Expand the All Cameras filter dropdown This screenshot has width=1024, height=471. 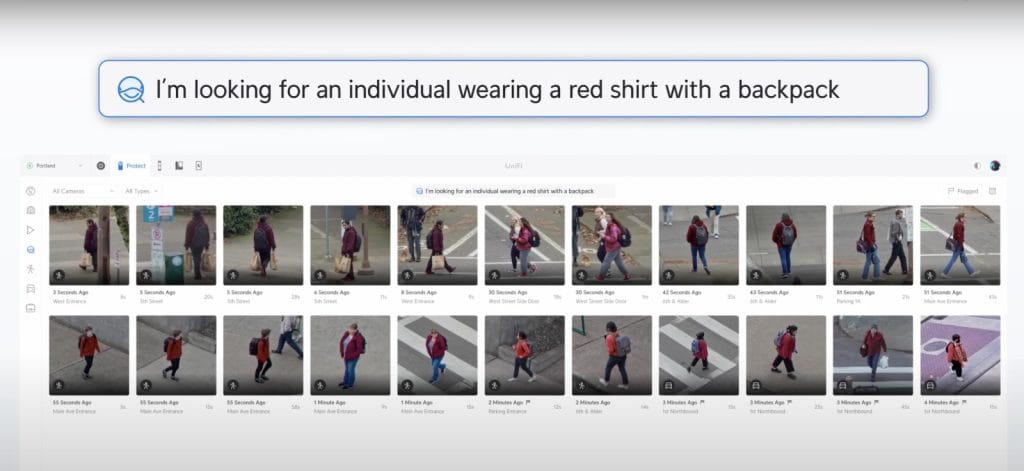pyautogui.click(x=84, y=191)
